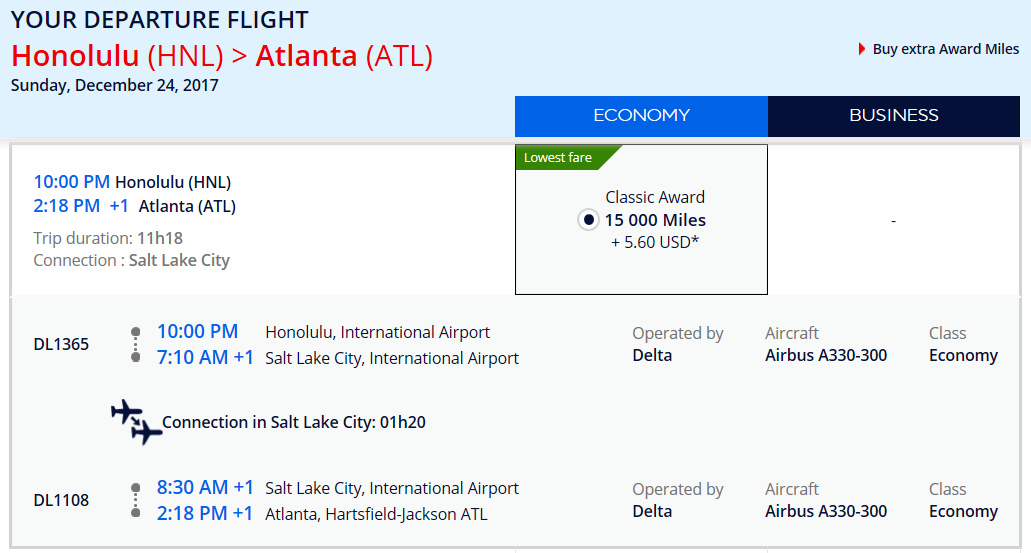Open the Buy extra Award Miles link

pos(946,49)
